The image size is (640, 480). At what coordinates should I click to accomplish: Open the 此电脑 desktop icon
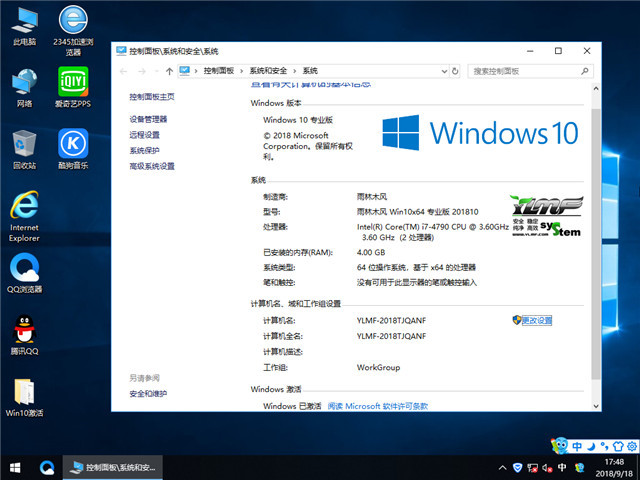click(x=24, y=26)
